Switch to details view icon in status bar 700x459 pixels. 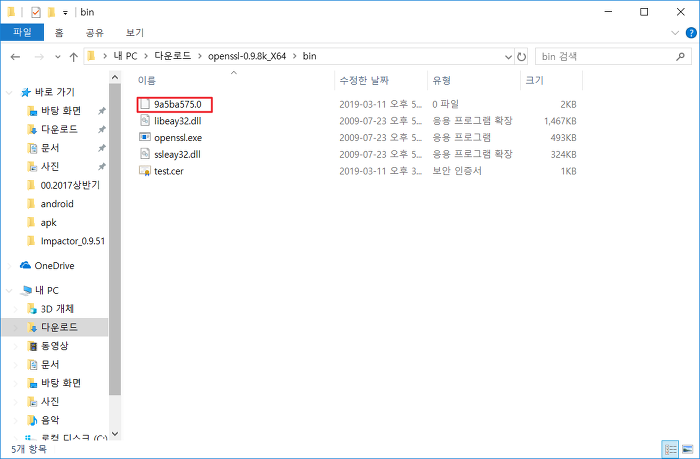pos(671,449)
